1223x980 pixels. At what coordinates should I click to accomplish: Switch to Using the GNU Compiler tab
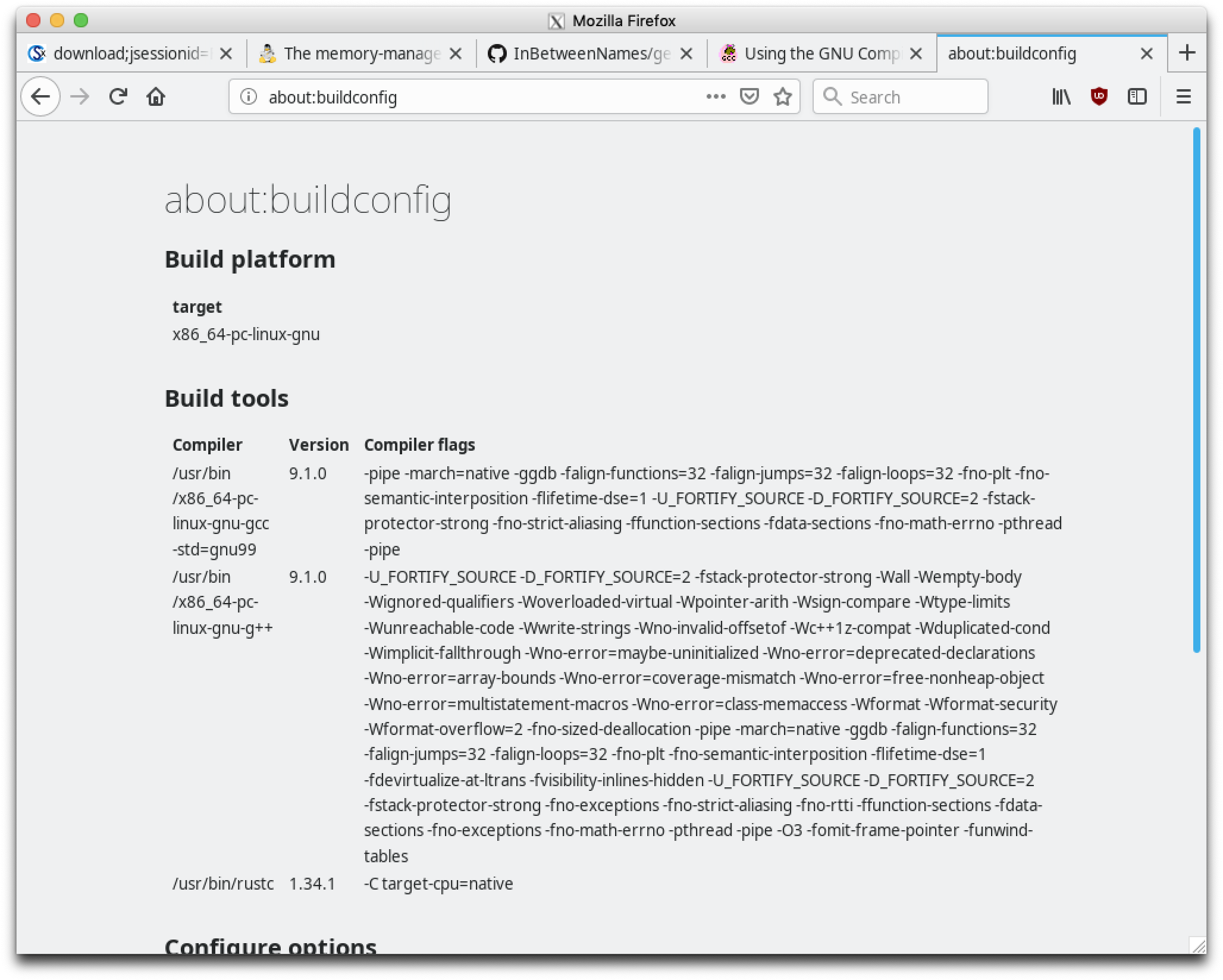[x=822, y=54]
